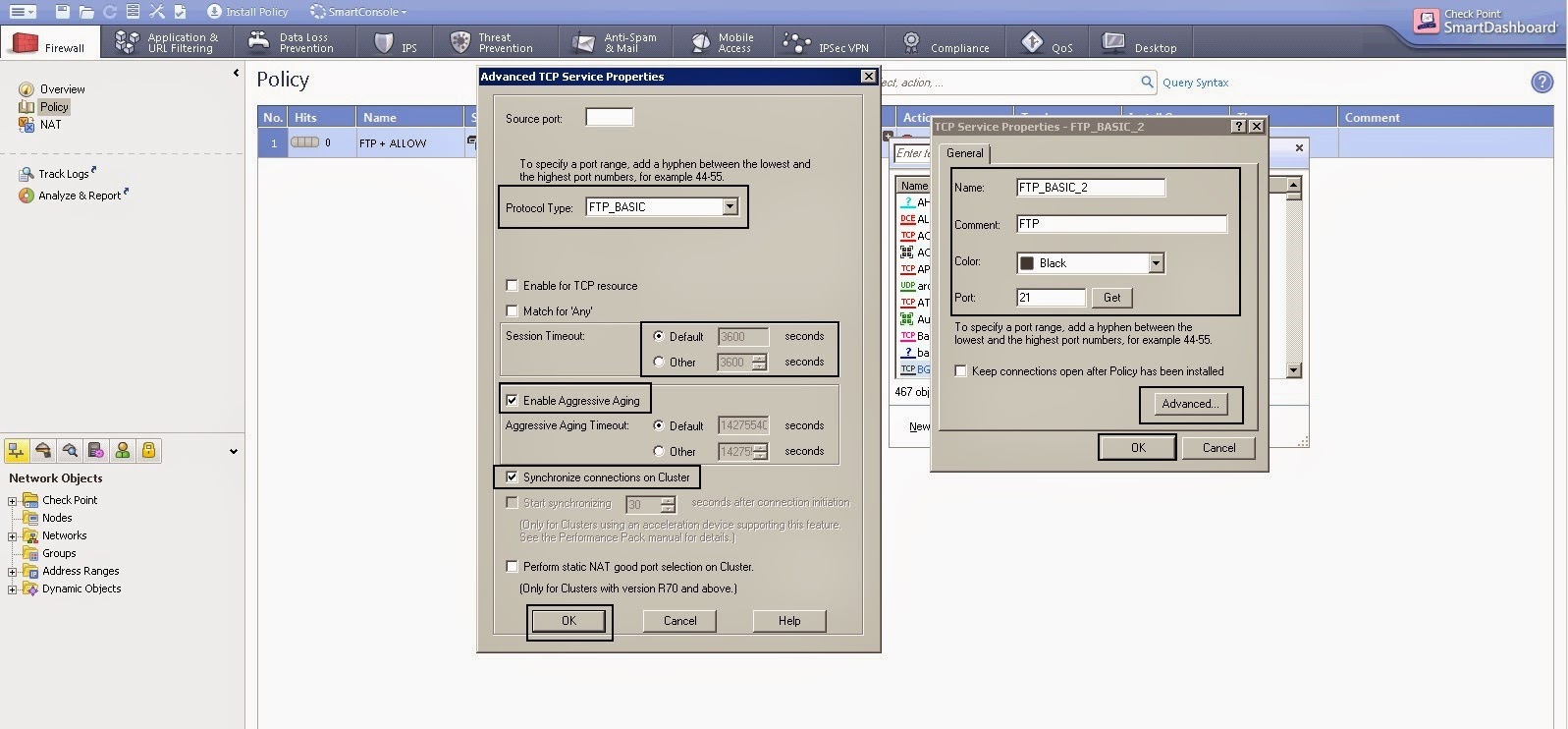Click the Source port input field
Viewport: 1568px width, 729px height.
click(x=609, y=118)
